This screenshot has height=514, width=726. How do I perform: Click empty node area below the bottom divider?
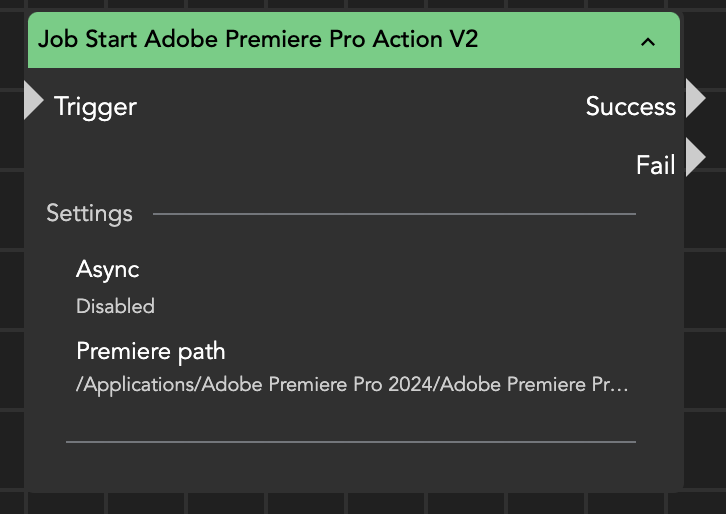click(x=350, y=468)
